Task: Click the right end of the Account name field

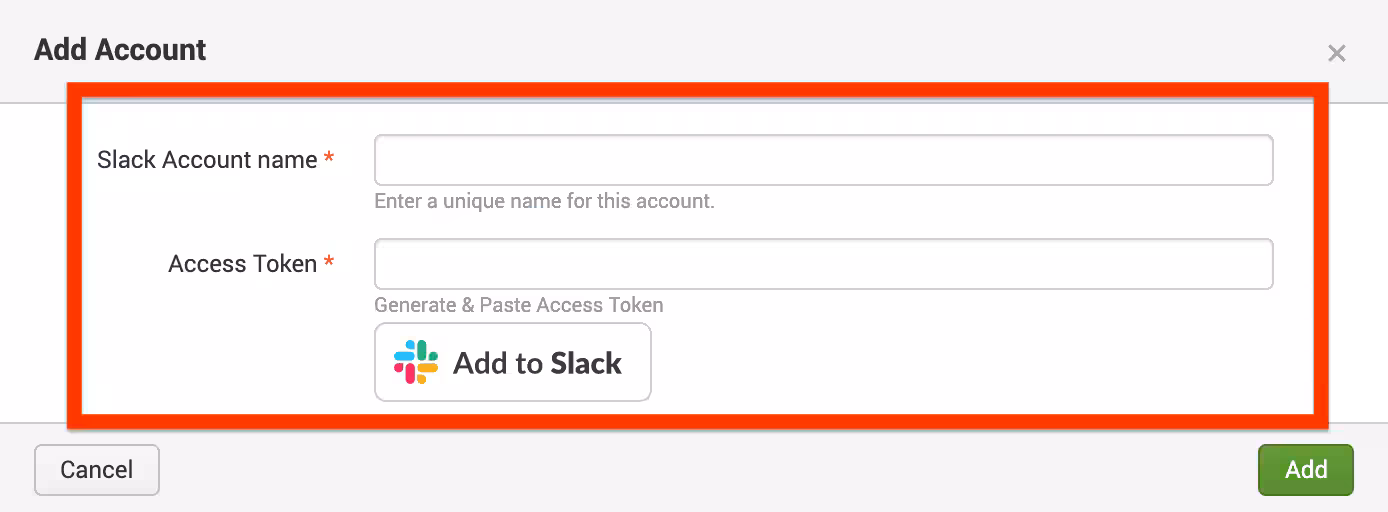Action: 1250,160
